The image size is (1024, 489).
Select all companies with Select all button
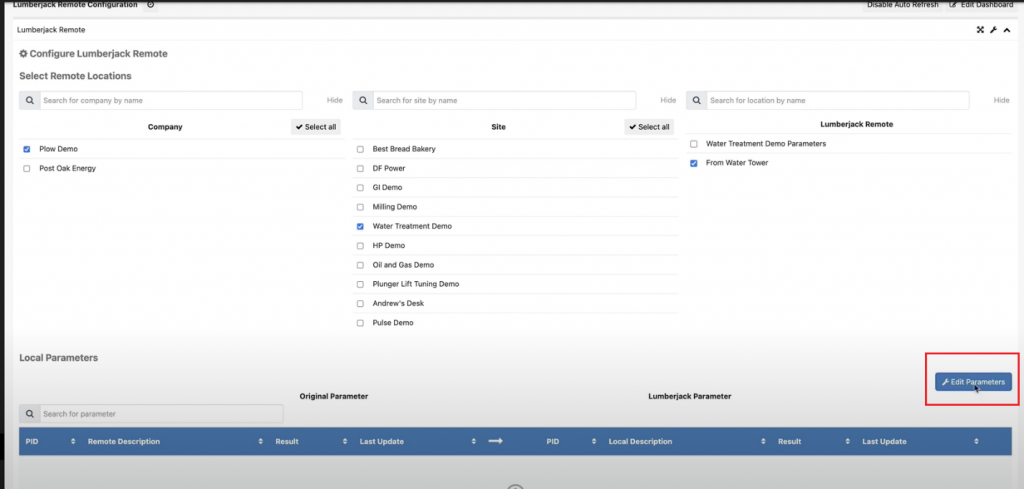click(x=316, y=127)
